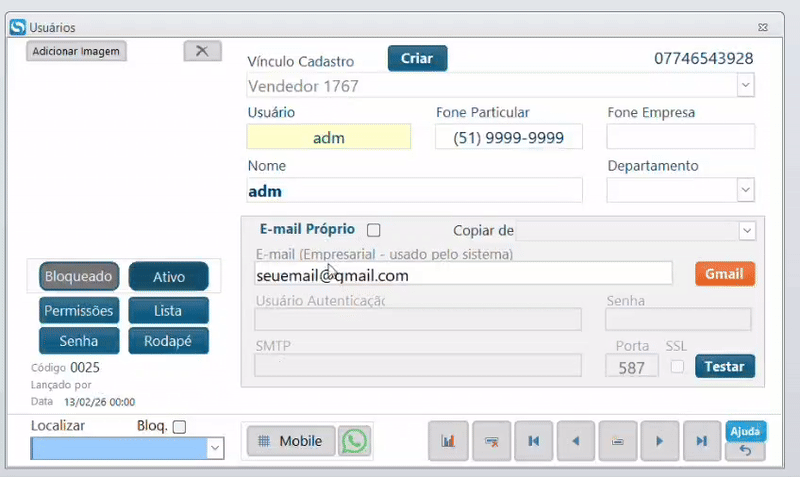
Task: Go to the next record arrow
Action: (659, 441)
